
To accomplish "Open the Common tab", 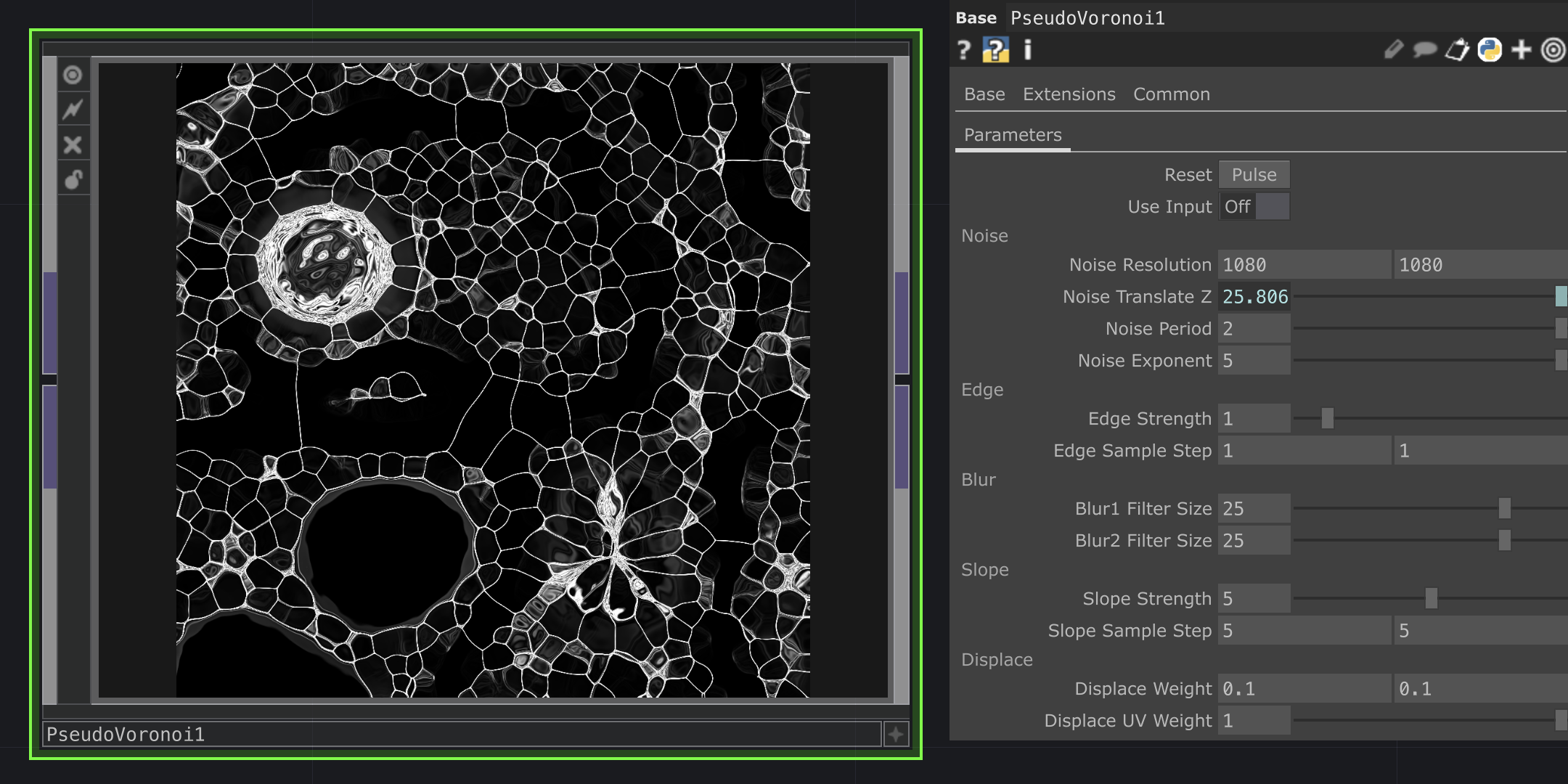I will [x=1171, y=94].
